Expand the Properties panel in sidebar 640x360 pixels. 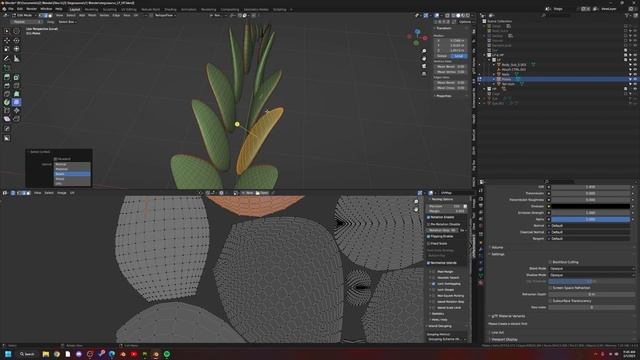click(443, 96)
